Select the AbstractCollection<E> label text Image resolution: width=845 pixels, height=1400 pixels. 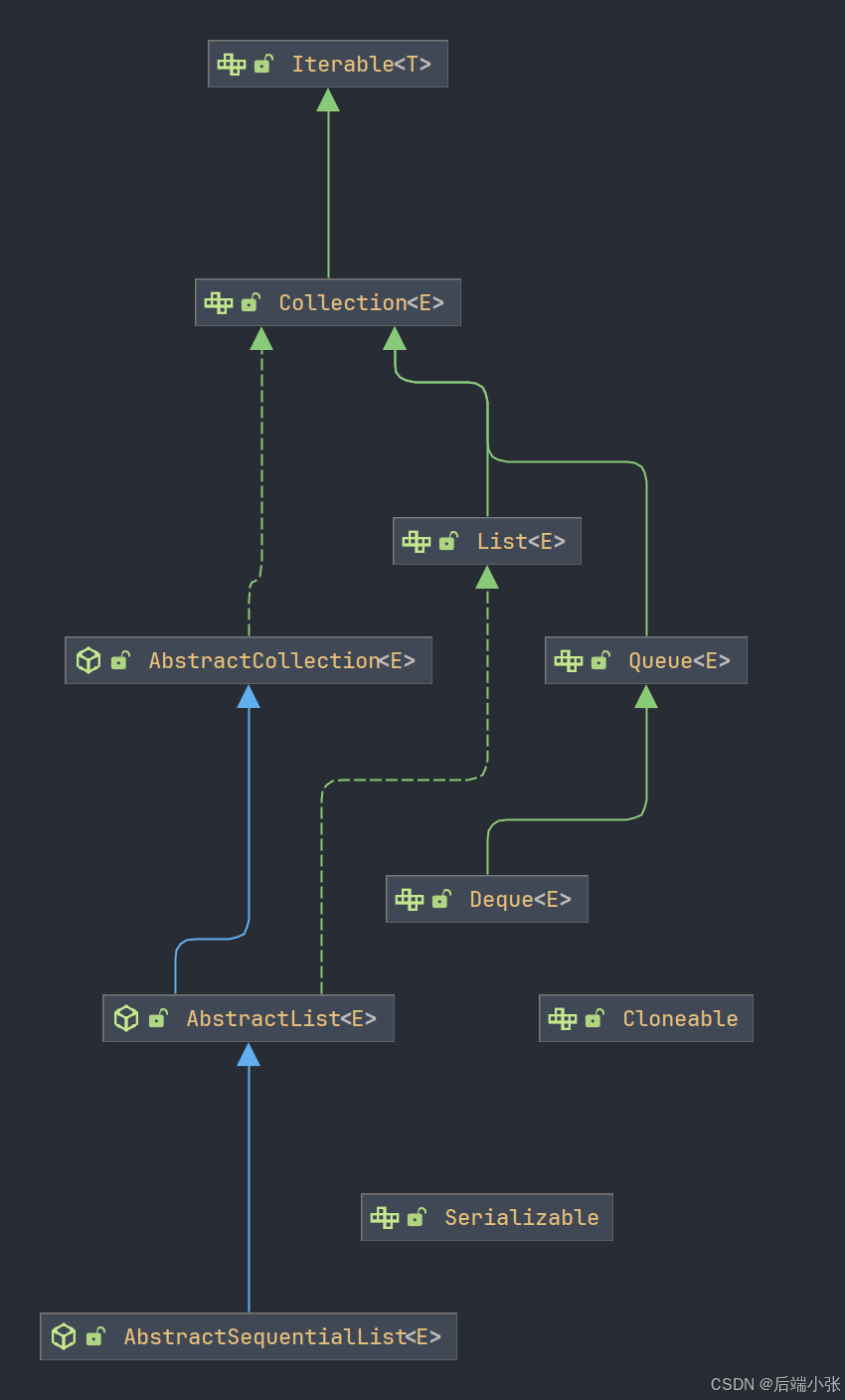point(282,660)
